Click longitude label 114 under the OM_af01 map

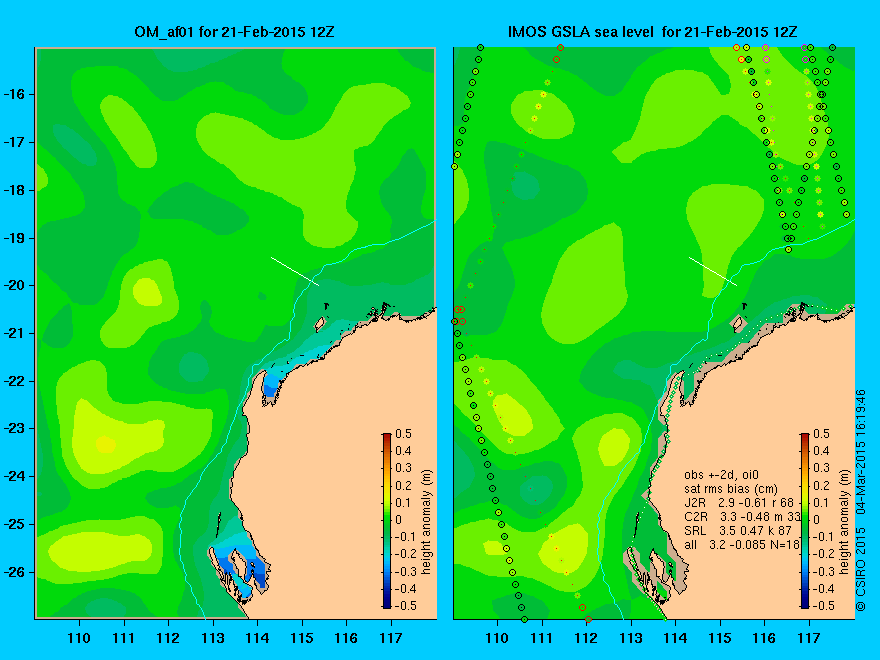(257, 638)
